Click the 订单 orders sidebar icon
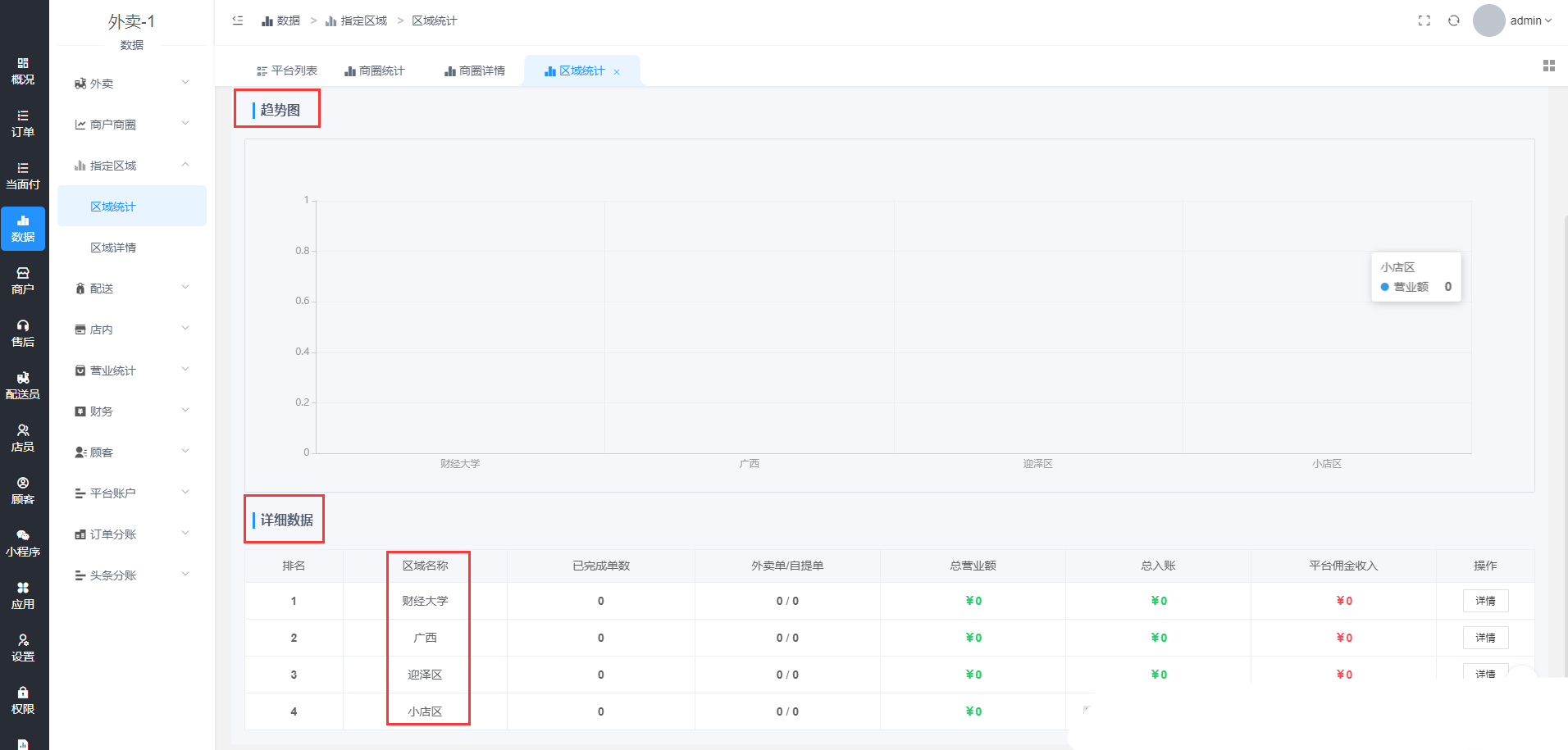Image resolution: width=1568 pixels, height=750 pixels. click(23, 124)
